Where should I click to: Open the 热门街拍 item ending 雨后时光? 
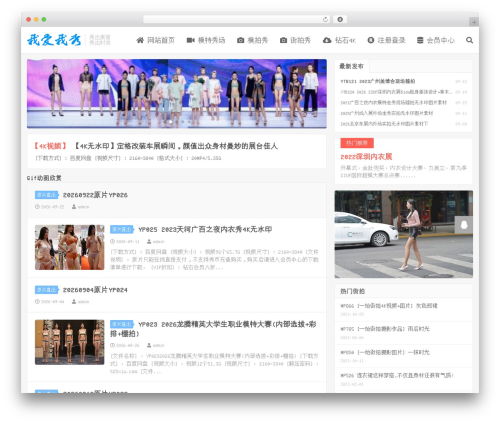pyautogui.click(x=385, y=329)
